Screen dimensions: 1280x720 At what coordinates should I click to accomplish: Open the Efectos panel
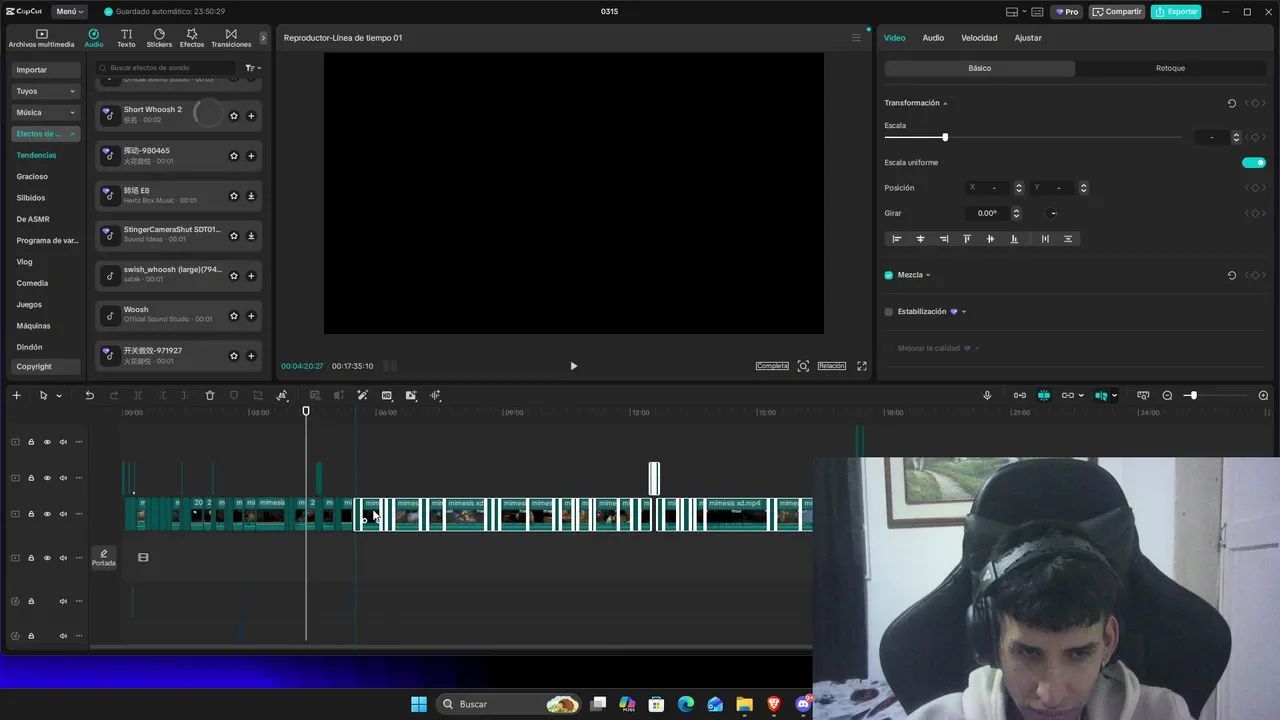point(192,38)
